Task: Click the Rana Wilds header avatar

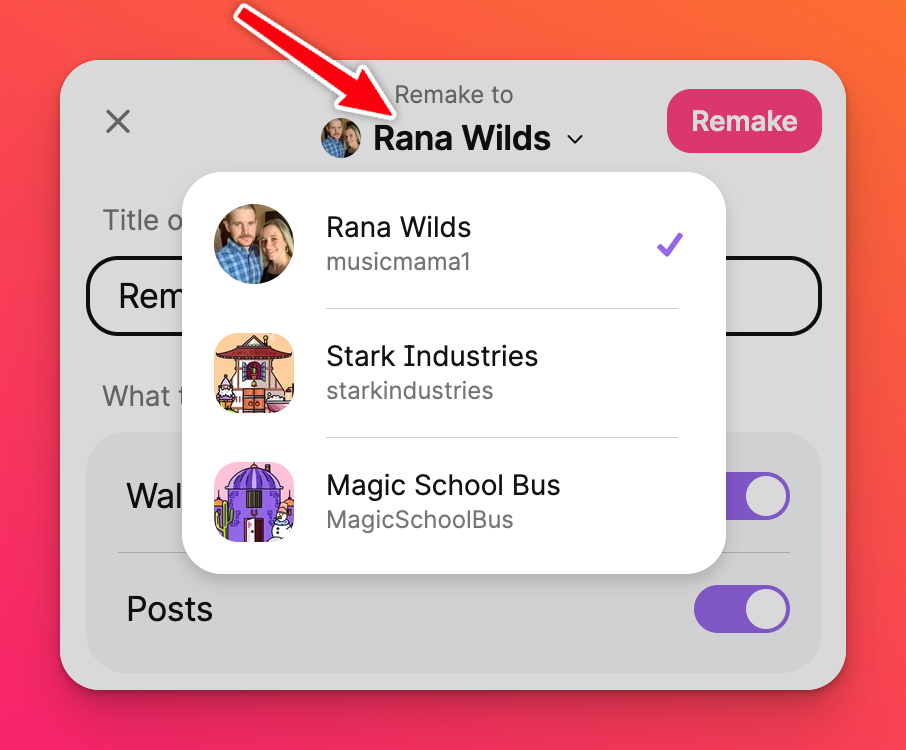Action: 341,138
